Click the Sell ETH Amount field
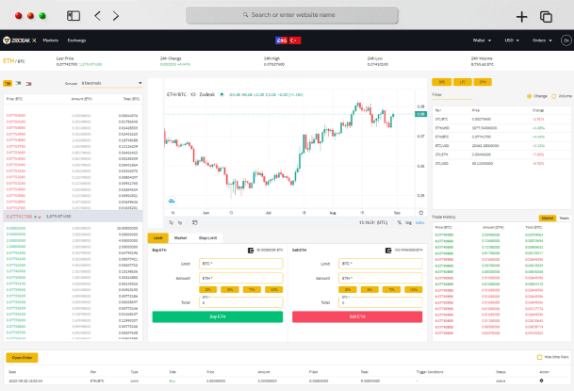Viewport: 574px width, 391px height. [x=380, y=278]
